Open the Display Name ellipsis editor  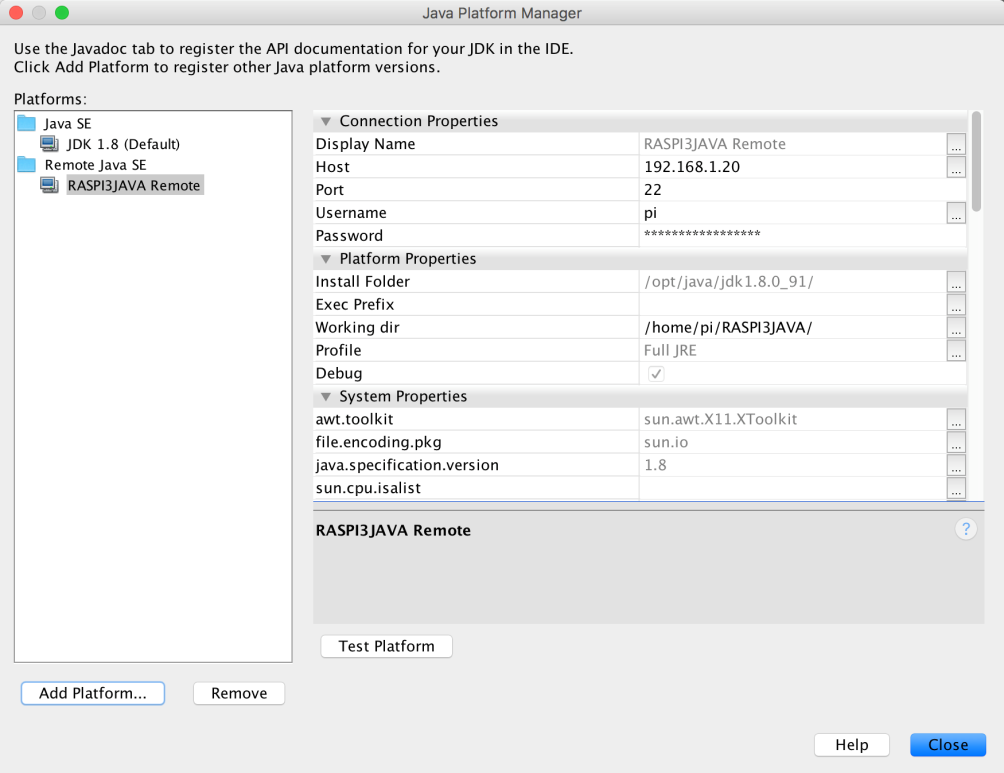tap(956, 144)
